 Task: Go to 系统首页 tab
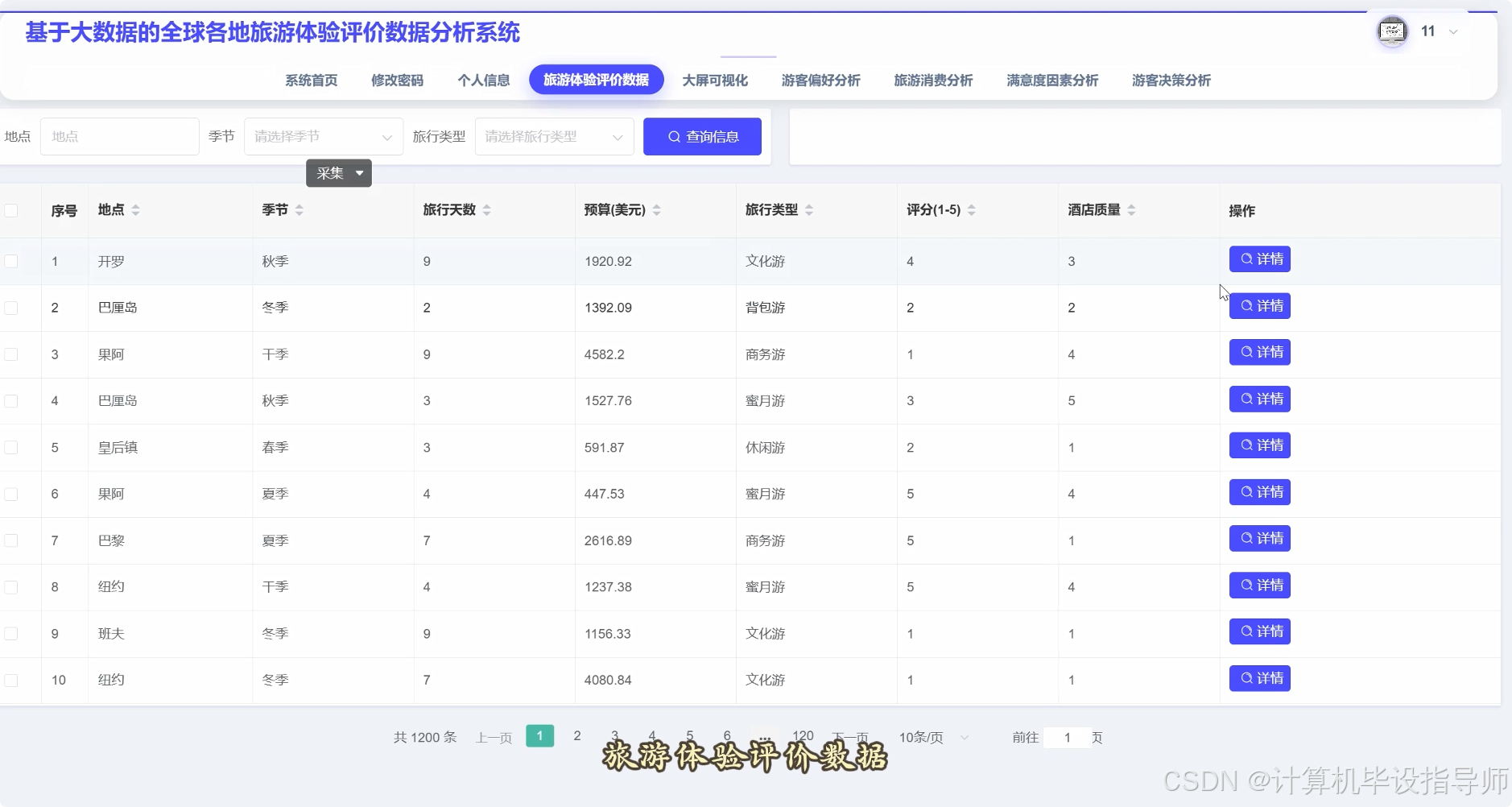click(x=312, y=81)
